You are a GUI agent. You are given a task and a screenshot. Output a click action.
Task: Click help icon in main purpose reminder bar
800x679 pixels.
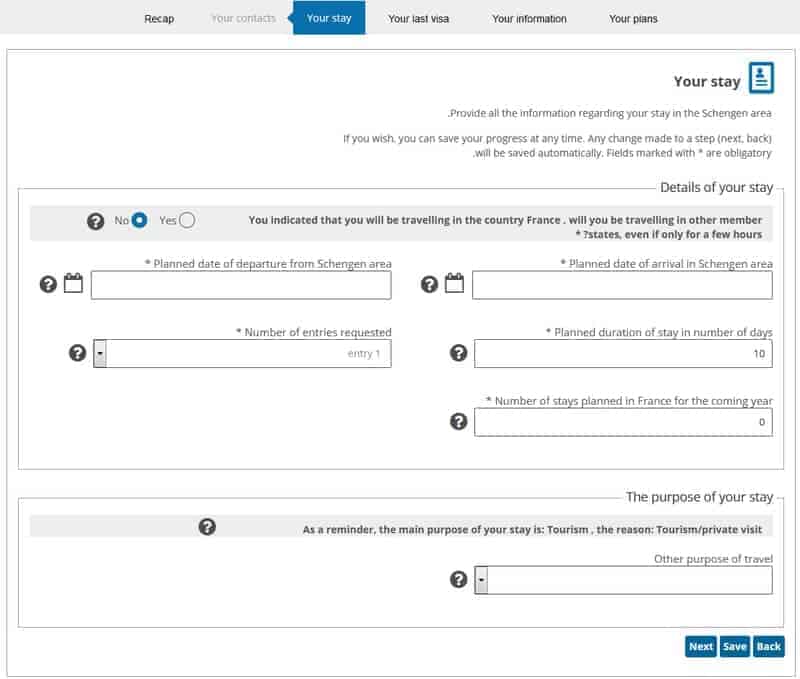tap(207, 527)
